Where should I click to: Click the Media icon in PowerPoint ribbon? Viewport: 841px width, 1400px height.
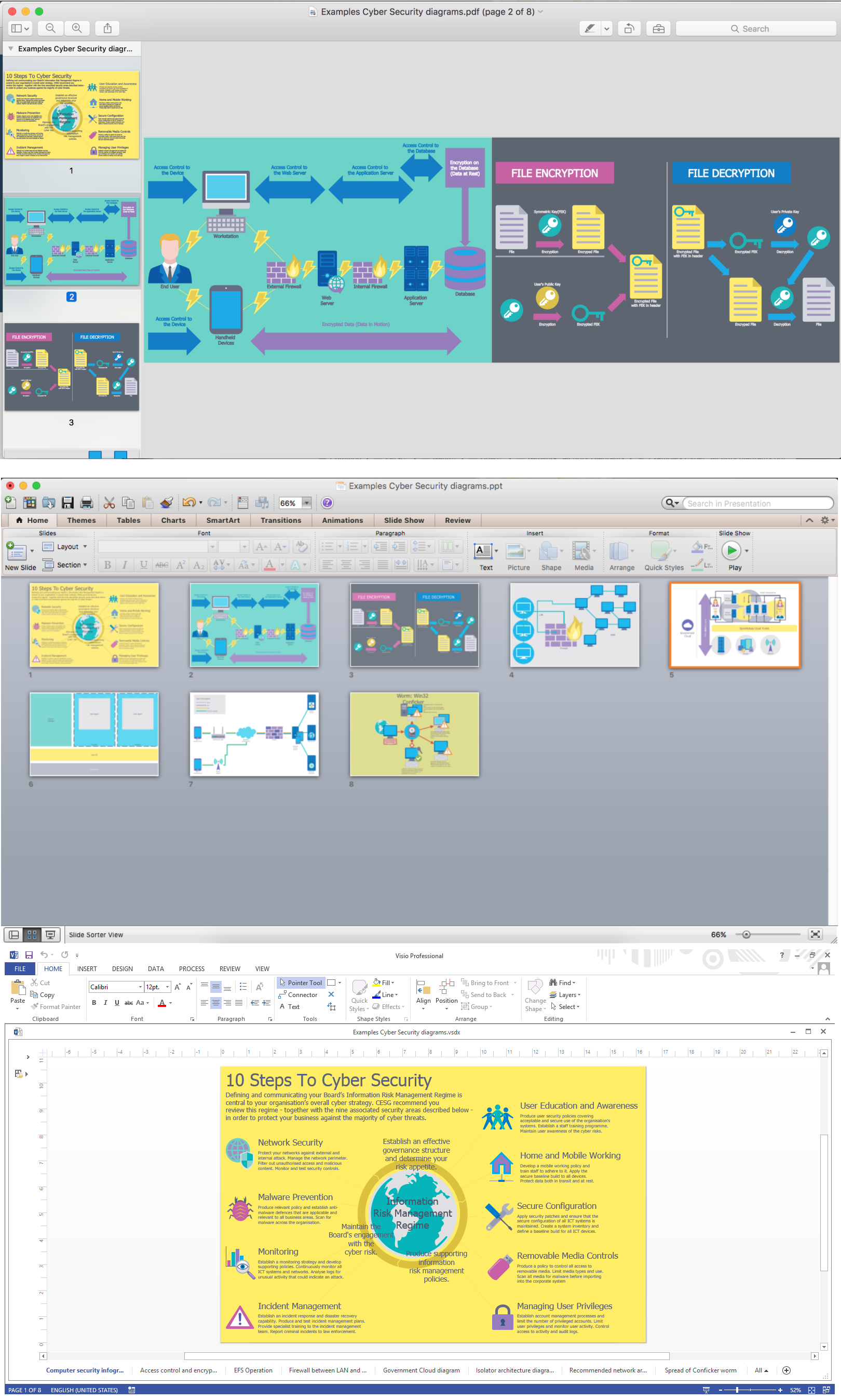click(583, 557)
